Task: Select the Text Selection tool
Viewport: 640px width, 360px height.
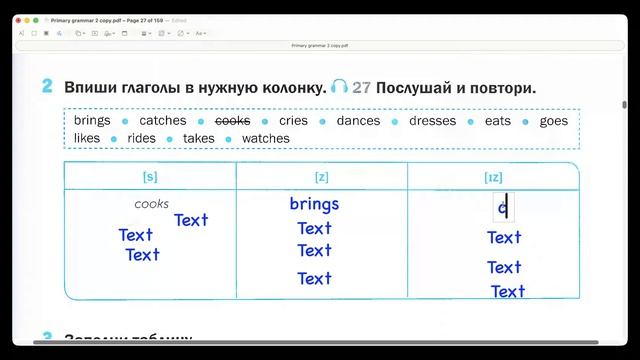Action: [x=22, y=33]
